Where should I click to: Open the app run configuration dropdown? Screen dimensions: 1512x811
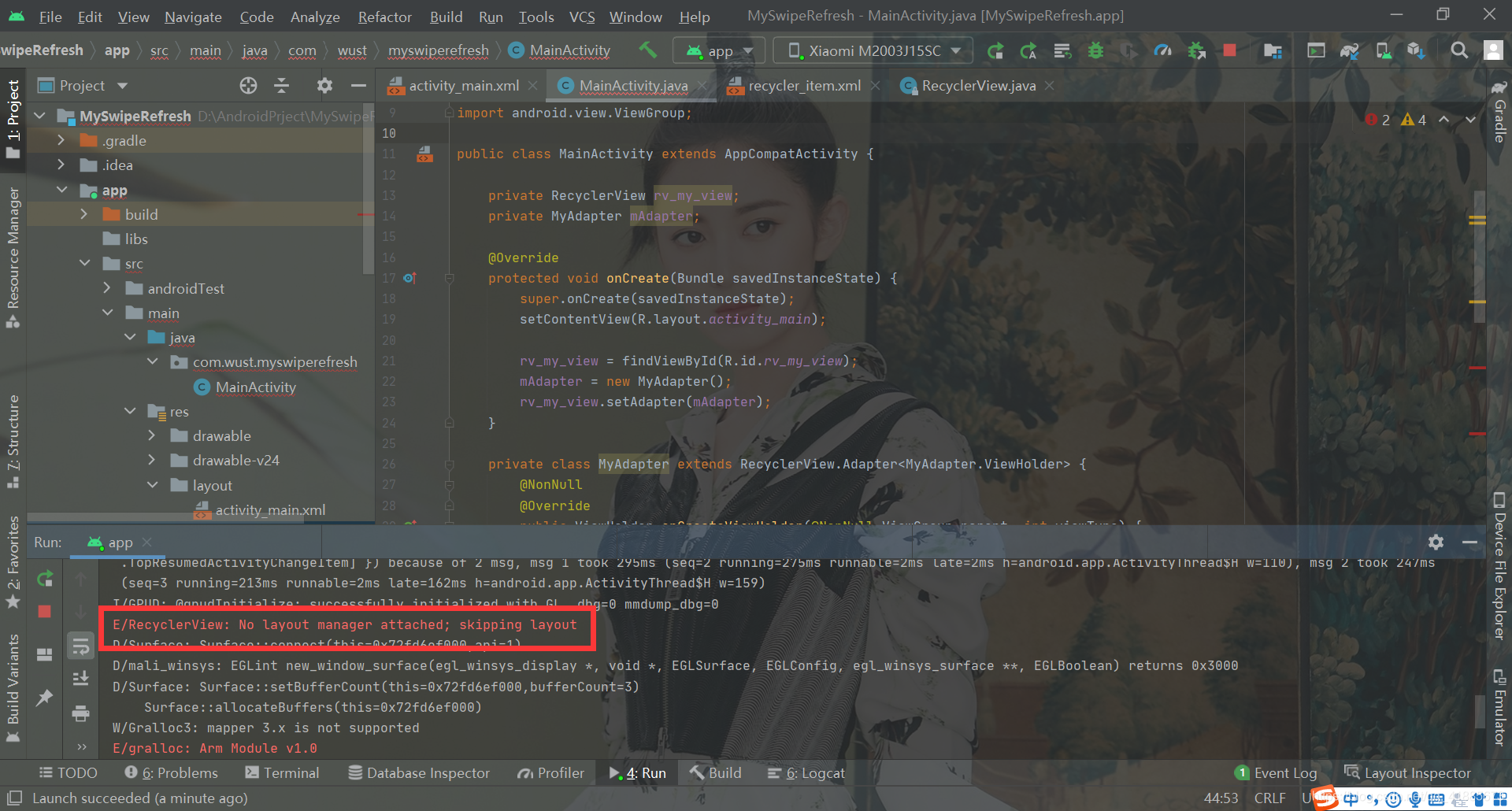(x=718, y=50)
